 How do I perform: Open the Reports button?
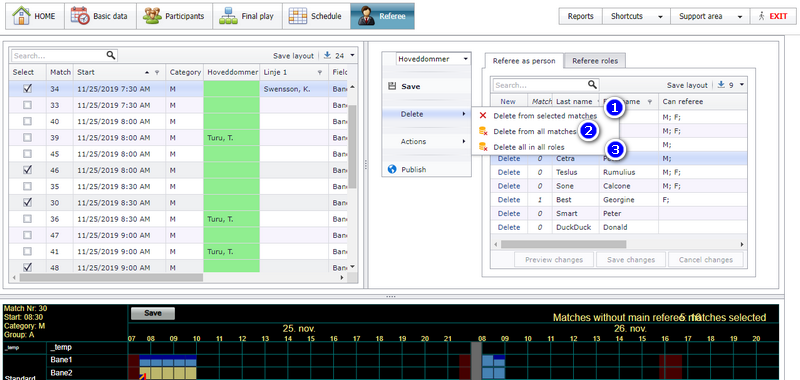click(581, 16)
